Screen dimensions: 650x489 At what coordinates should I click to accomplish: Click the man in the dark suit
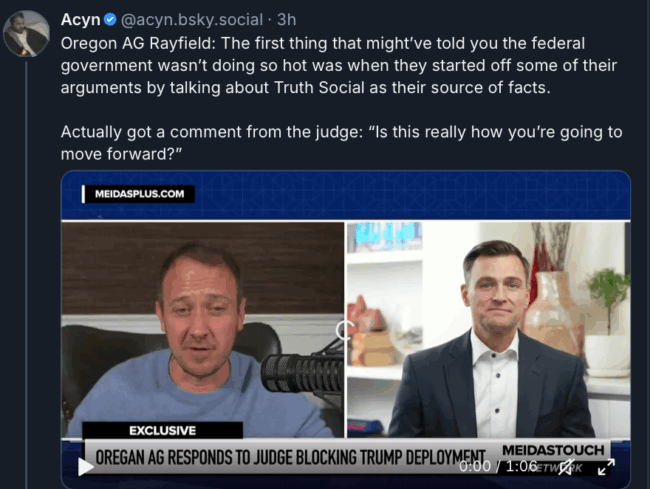(493, 340)
